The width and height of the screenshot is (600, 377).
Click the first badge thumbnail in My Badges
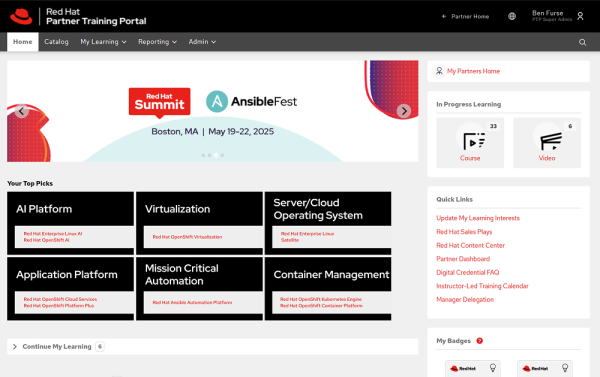pyautogui.click(x=473, y=369)
